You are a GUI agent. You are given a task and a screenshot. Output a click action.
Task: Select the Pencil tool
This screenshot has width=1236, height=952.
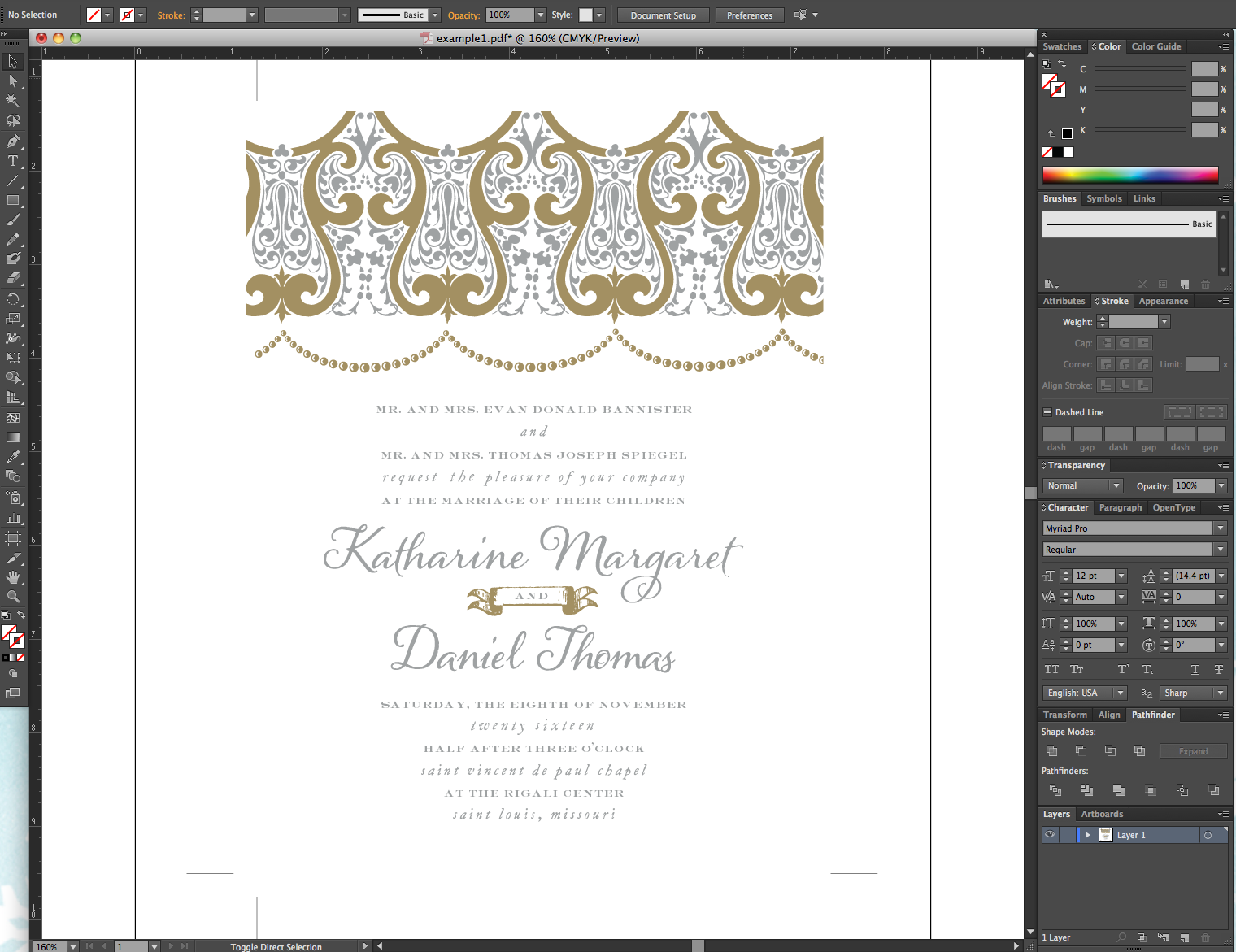click(x=13, y=240)
